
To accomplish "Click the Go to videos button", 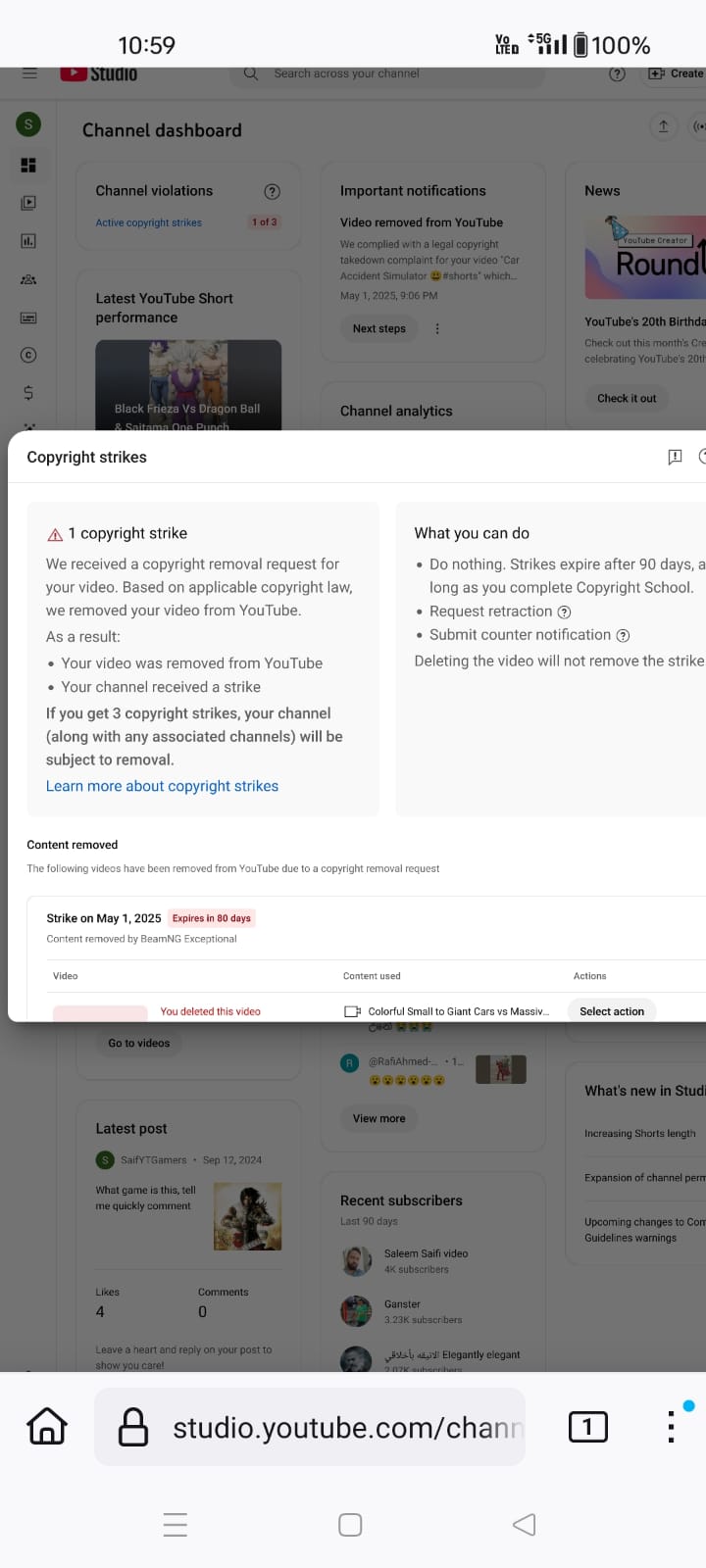I will pyautogui.click(x=139, y=1044).
